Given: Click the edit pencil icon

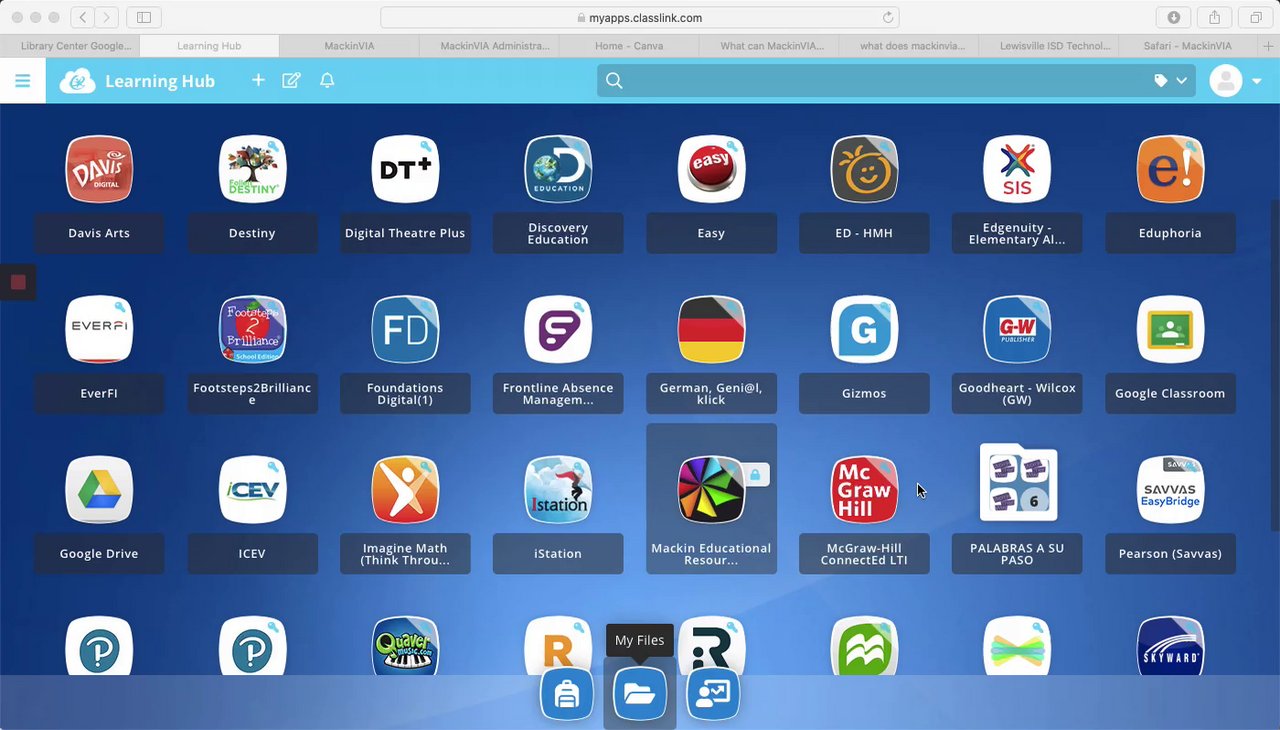Looking at the screenshot, I should click(x=291, y=80).
